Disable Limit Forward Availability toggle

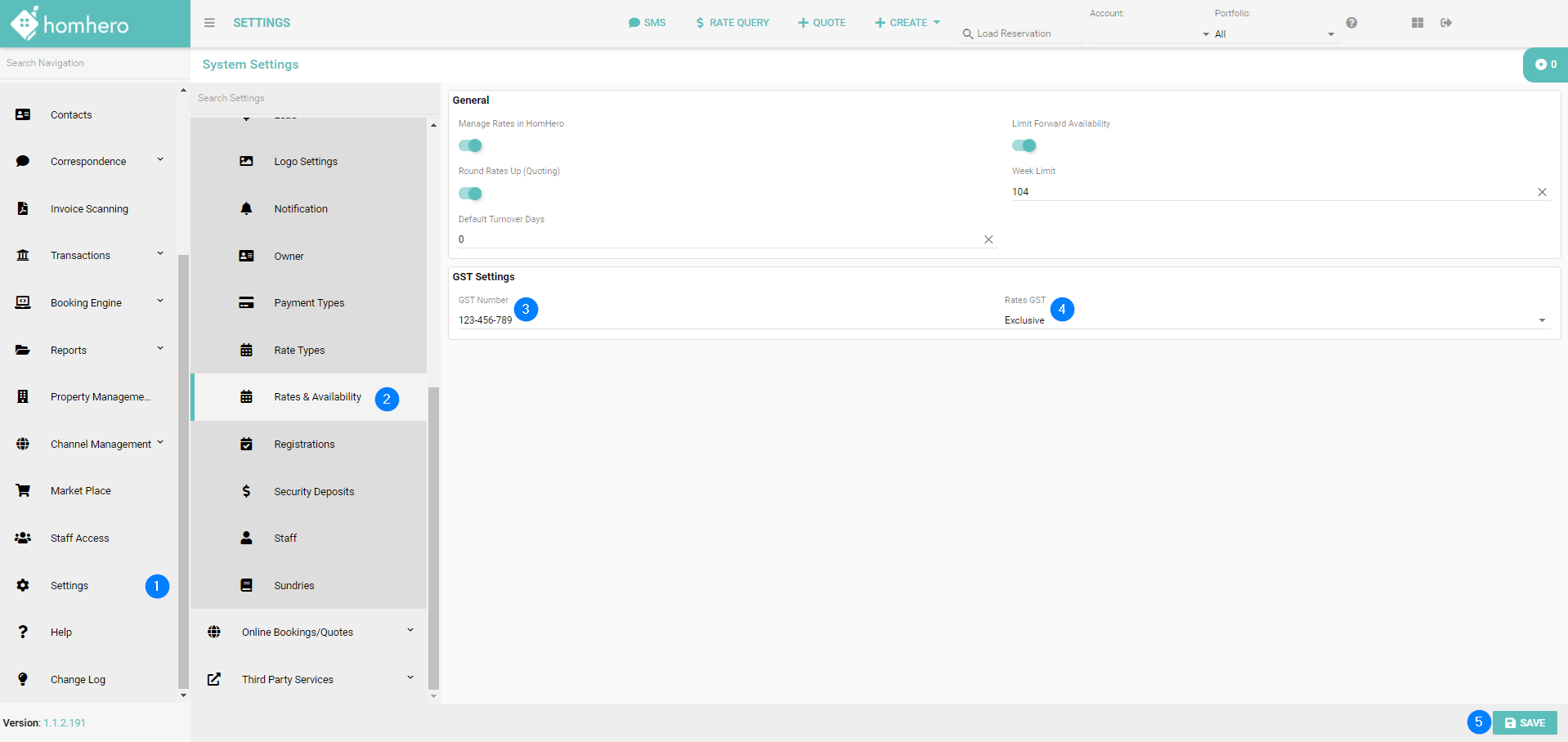tap(1024, 145)
